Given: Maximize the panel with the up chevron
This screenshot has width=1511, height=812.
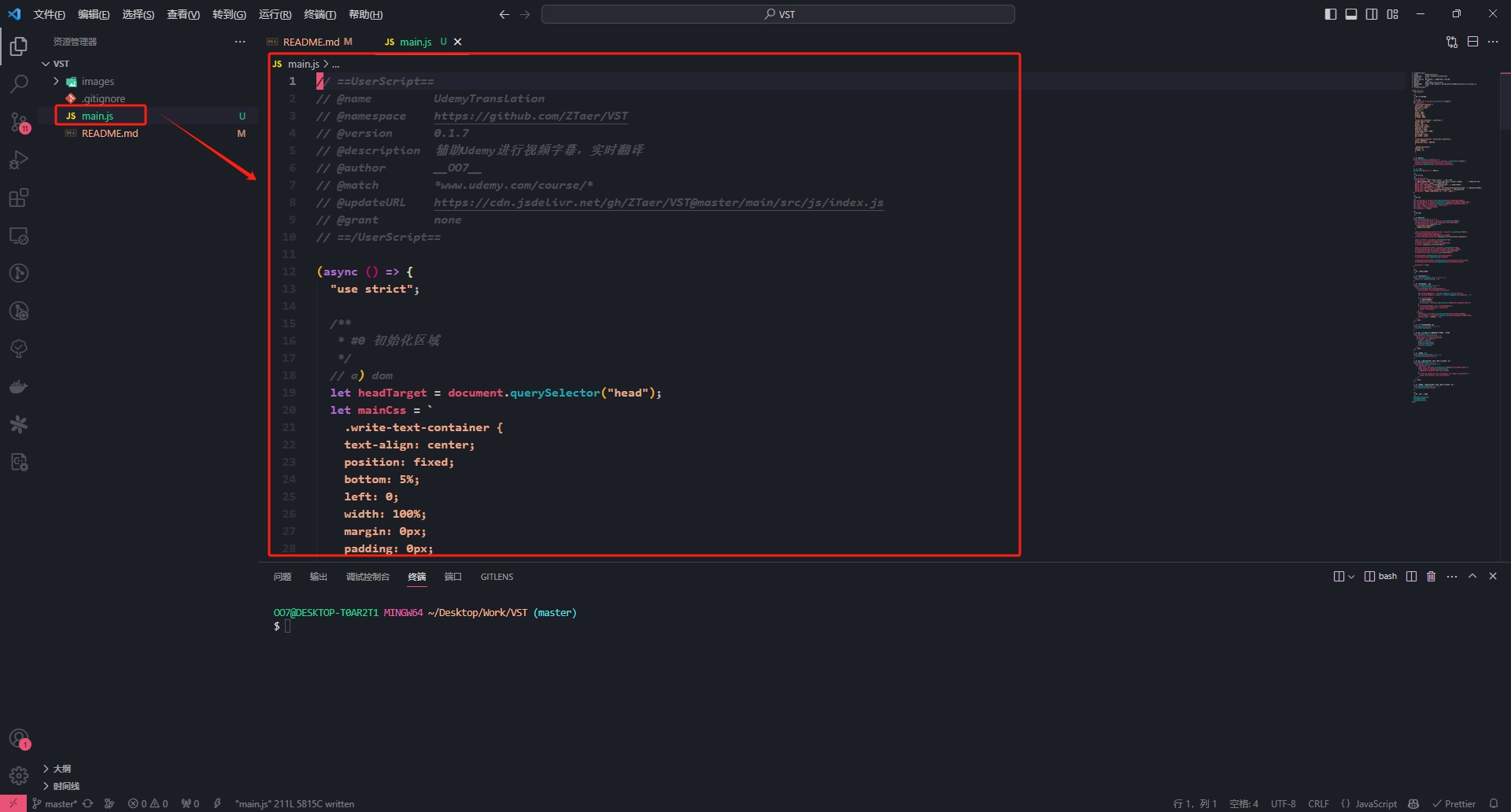Looking at the screenshot, I should 1472,576.
